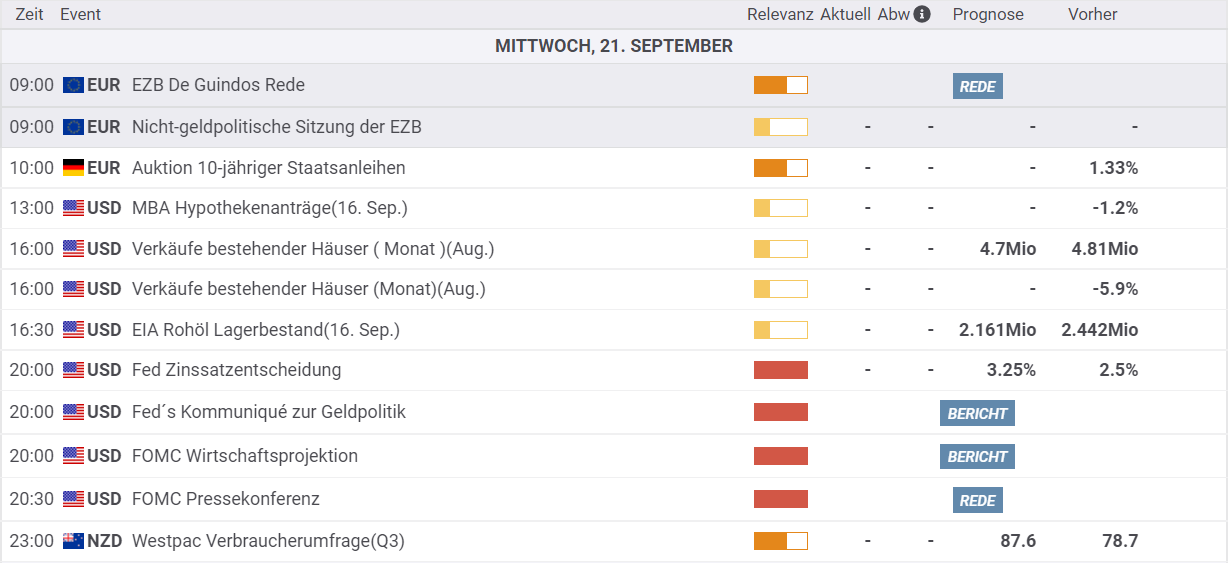Click REDE badge for EZB De Guindos

pos(977,86)
